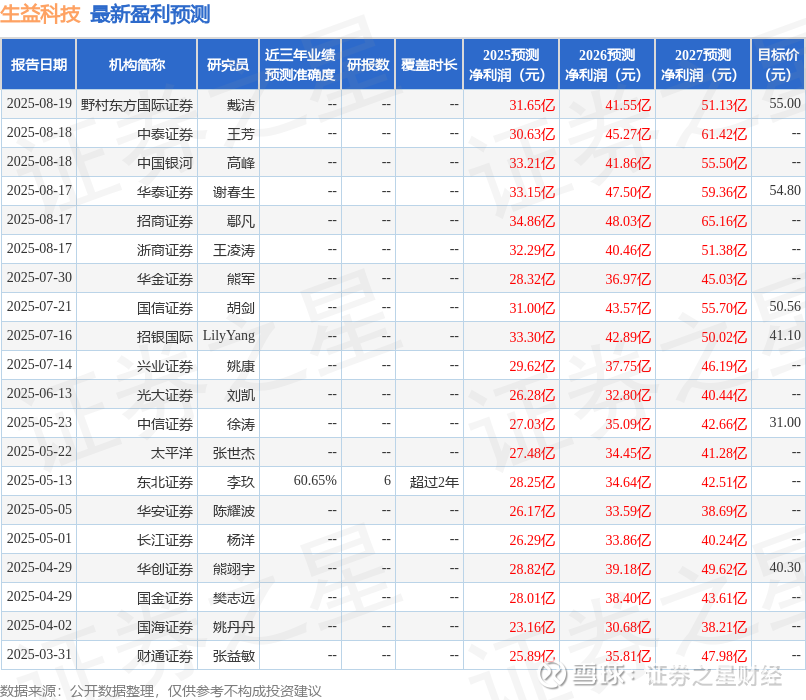Click analyst name 胡剑
This screenshot has height=700, width=806.
[241, 308]
